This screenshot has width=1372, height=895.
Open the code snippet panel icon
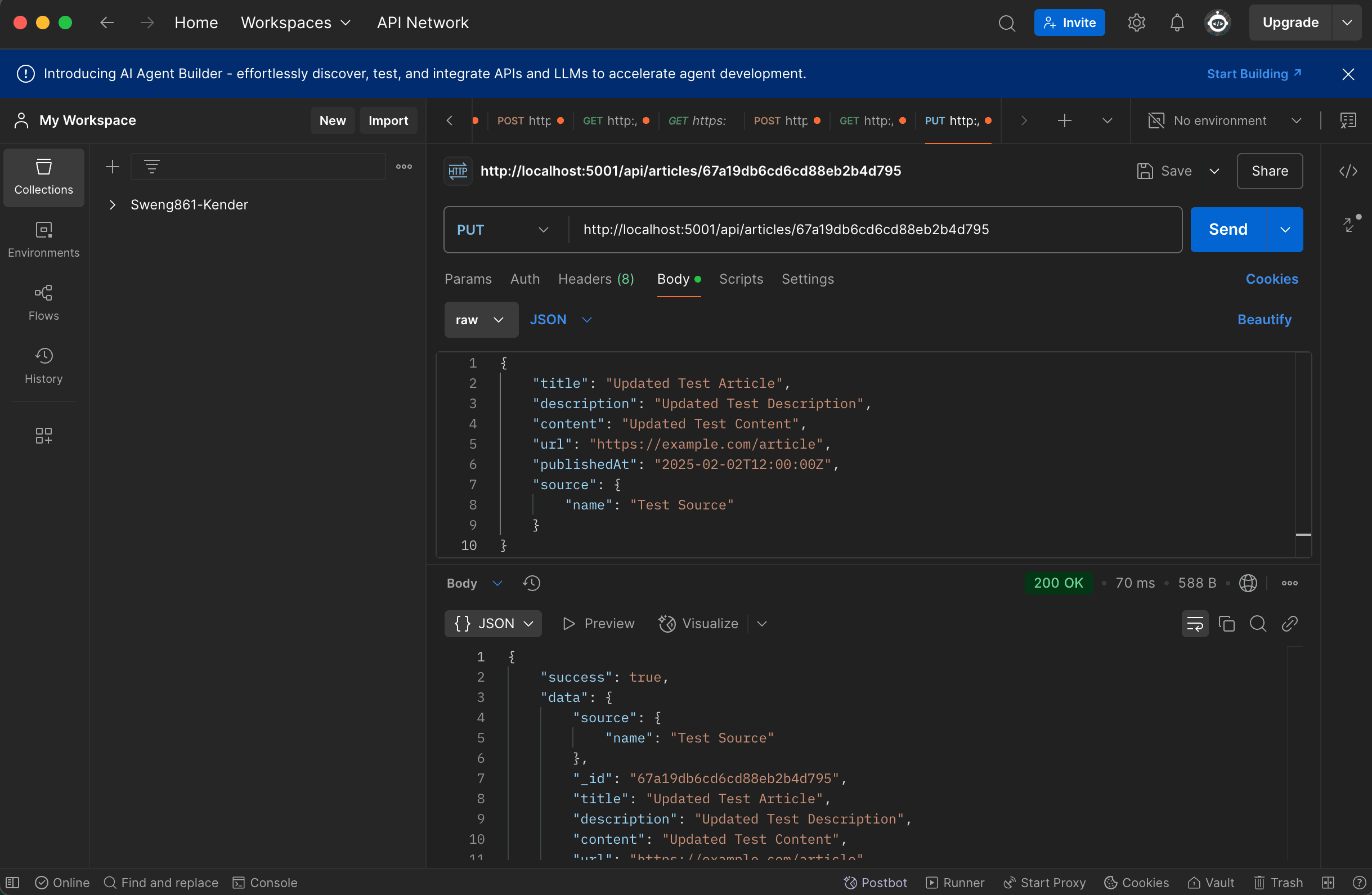click(1348, 171)
